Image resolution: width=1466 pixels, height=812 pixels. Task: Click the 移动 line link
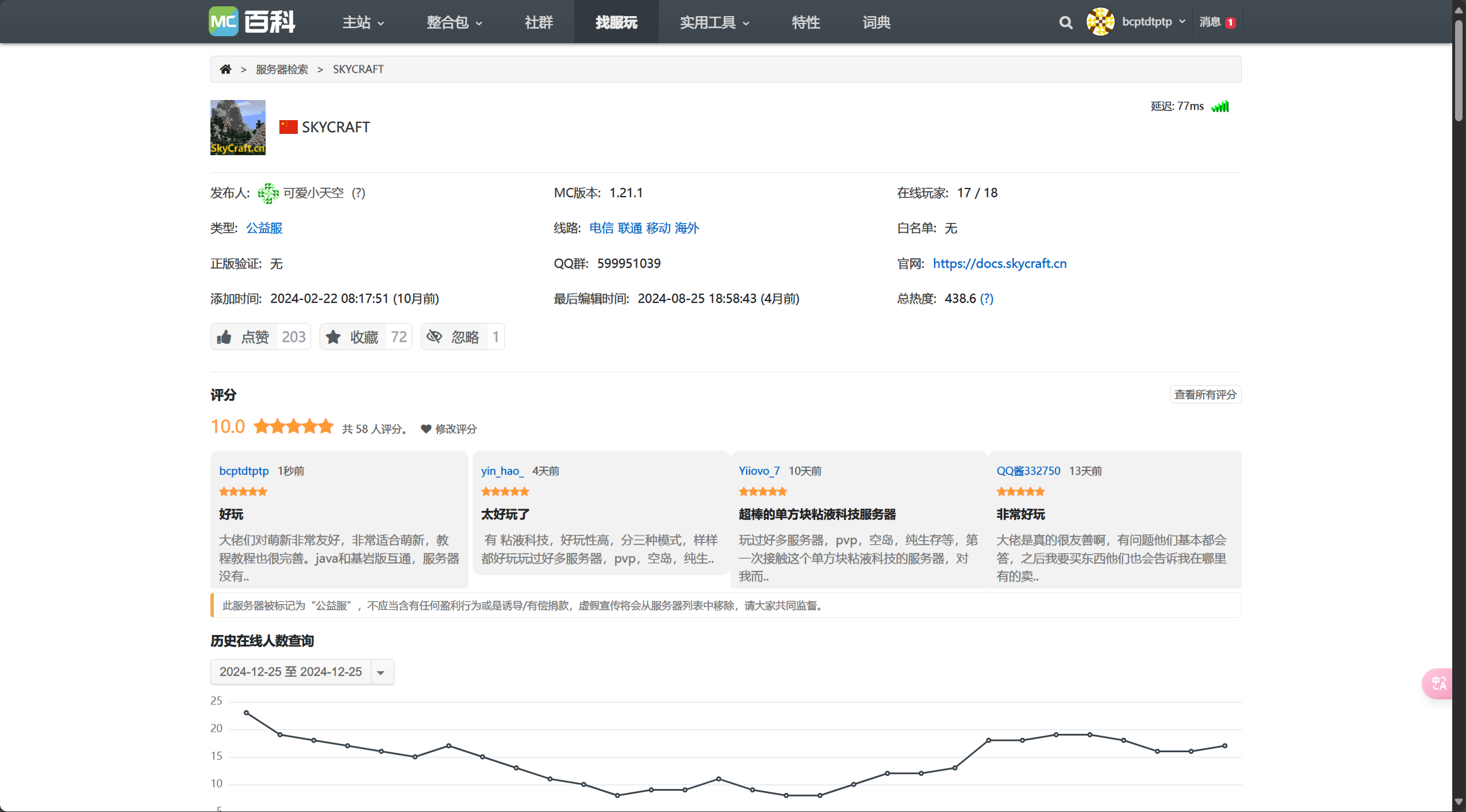pos(658,228)
